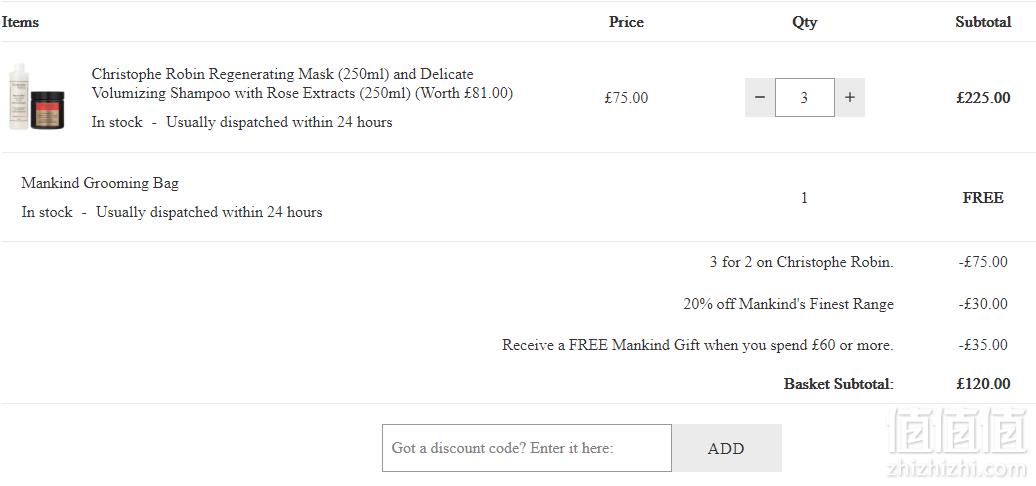Click the FREE label for Grooming Bag

(983, 198)
